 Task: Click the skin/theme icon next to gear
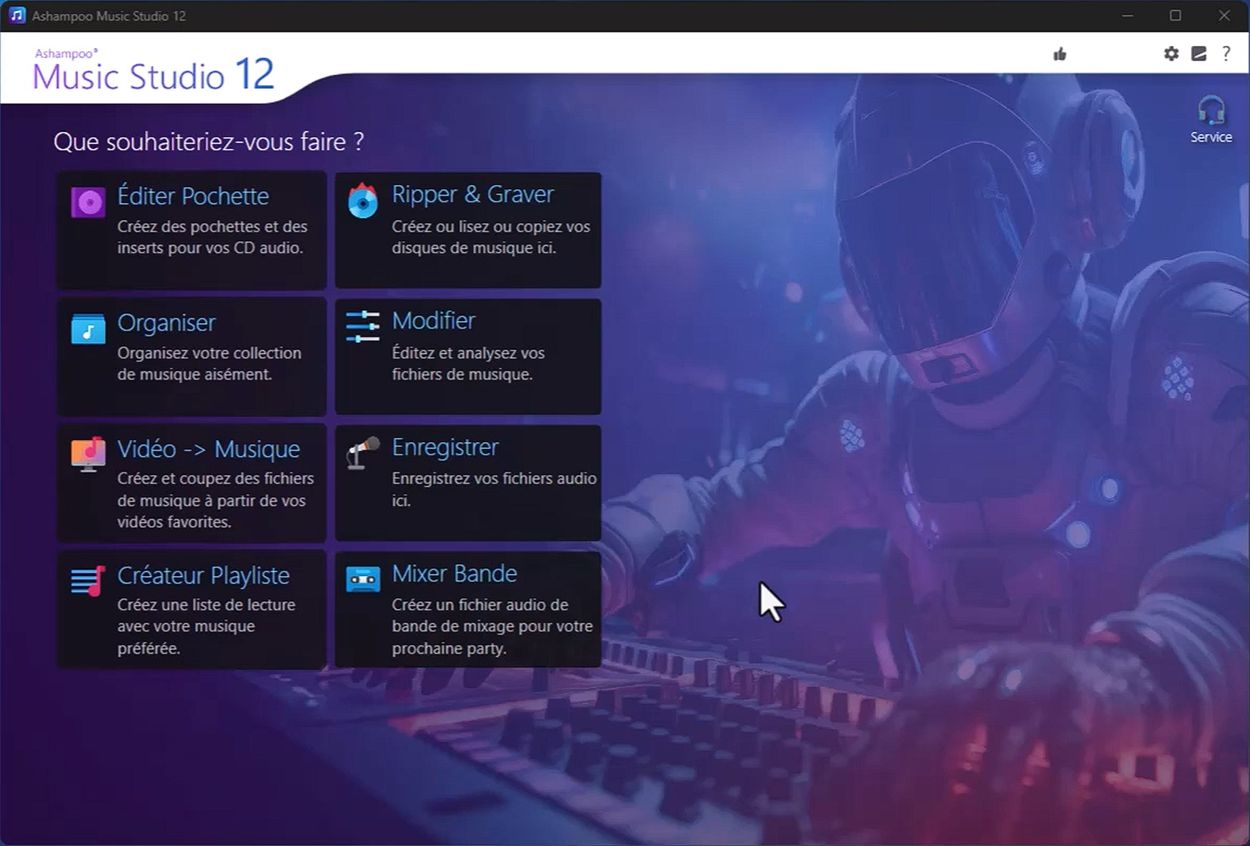click(1199, 54)
